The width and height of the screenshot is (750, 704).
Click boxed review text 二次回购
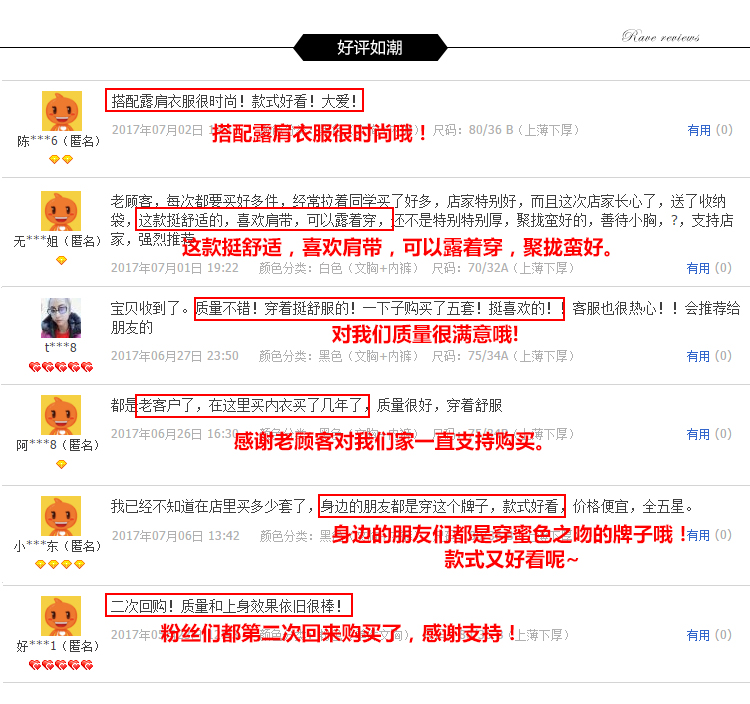[x=229, y=605]
